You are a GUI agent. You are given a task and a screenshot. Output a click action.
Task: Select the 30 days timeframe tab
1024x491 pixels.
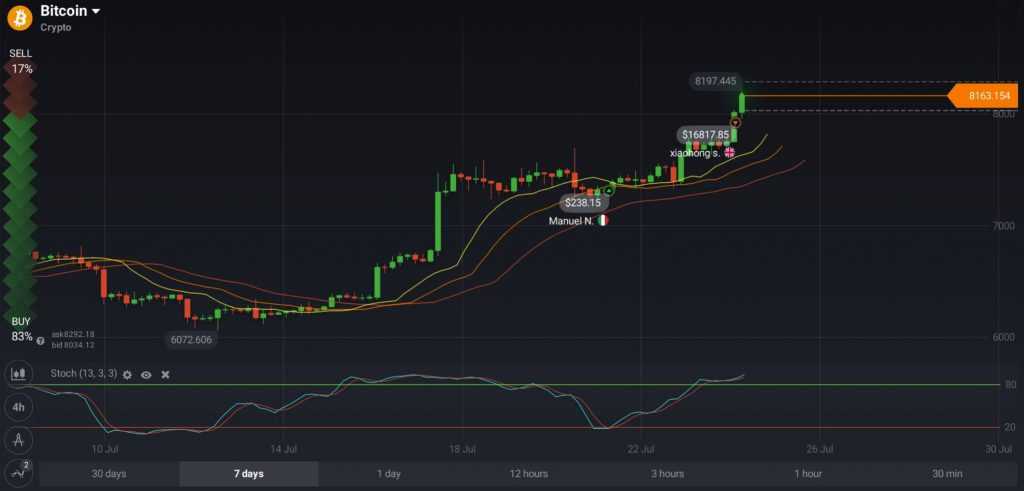pos(109,474)
